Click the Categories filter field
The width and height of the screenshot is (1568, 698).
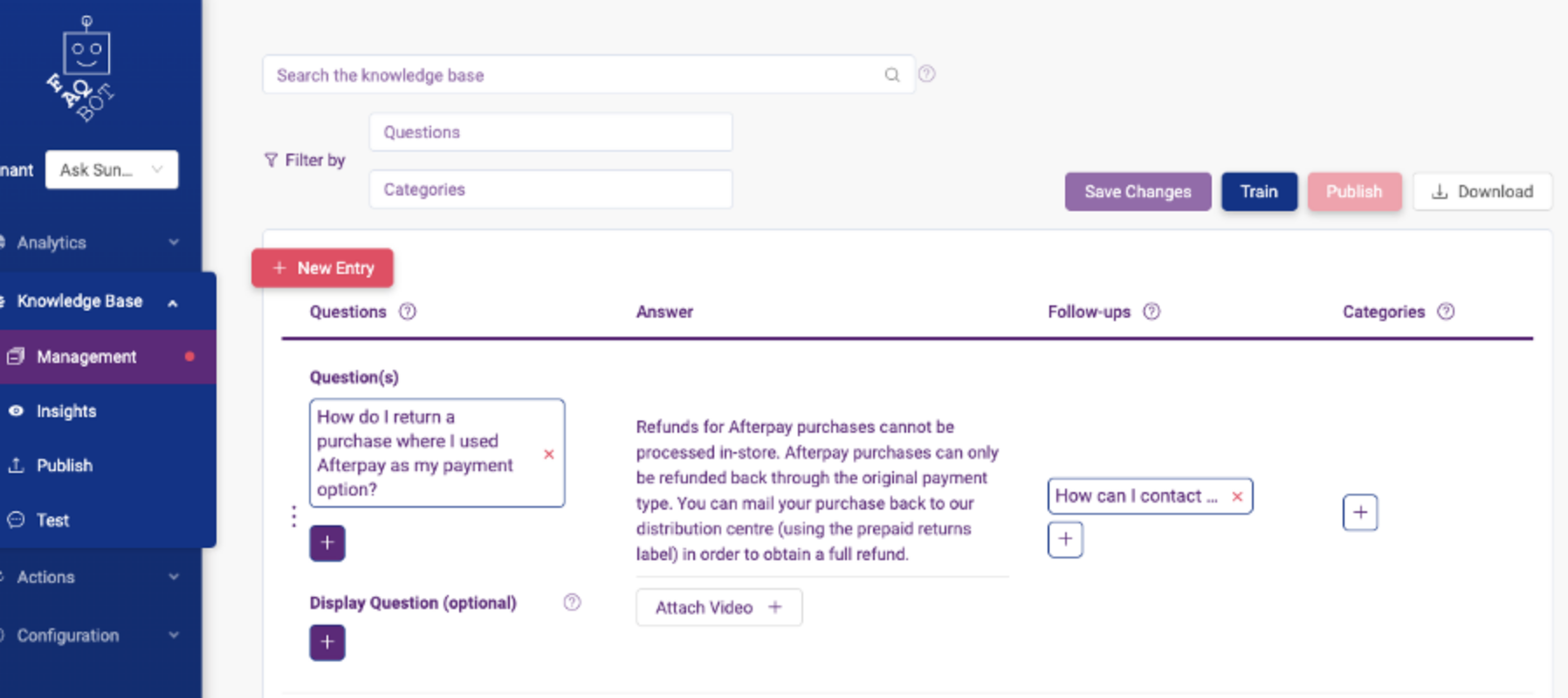tap(551, 189)
